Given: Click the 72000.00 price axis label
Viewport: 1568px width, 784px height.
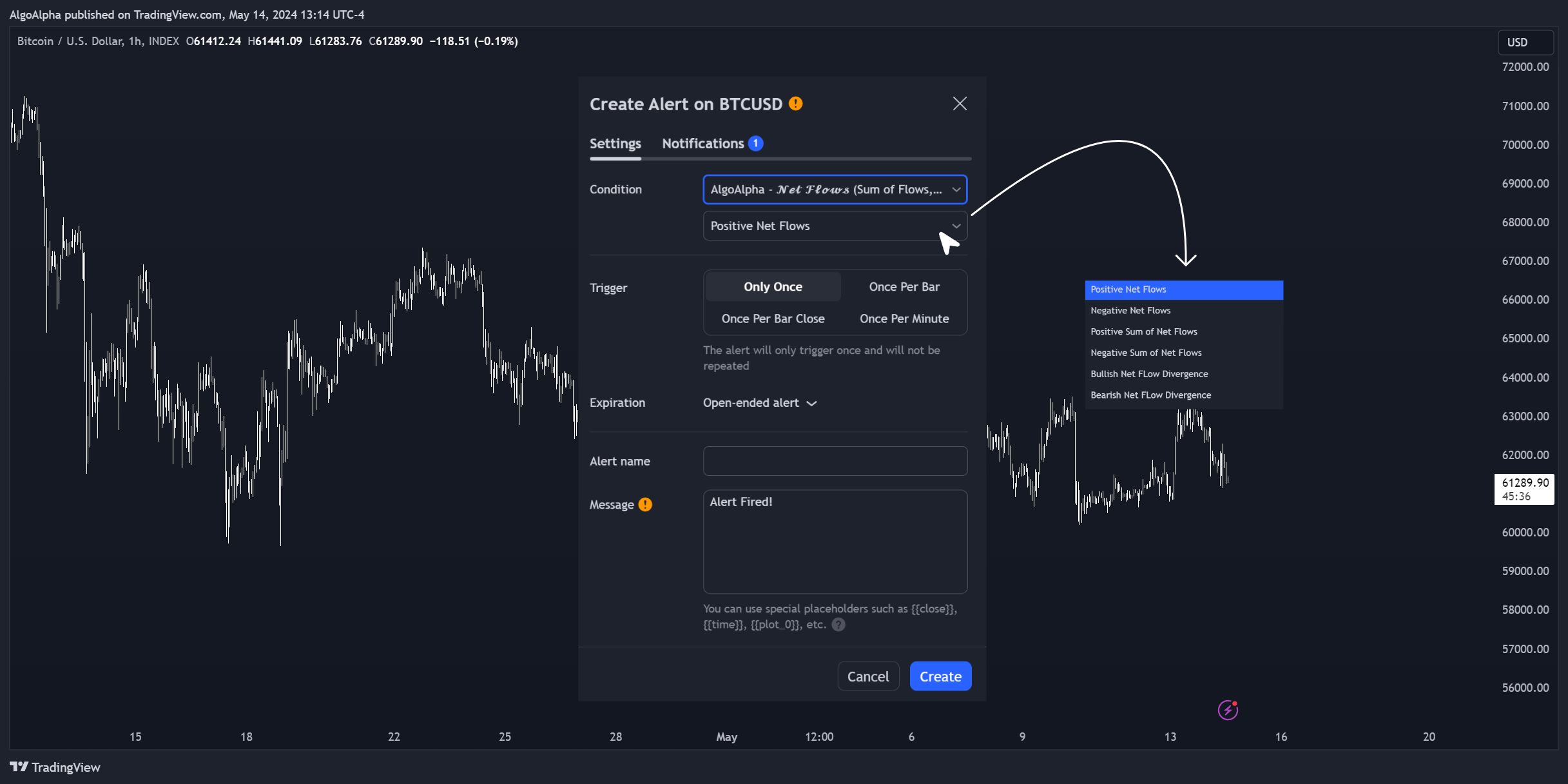Looking at the screenshot, I should pyautogui.click(x=1525, y=67).
